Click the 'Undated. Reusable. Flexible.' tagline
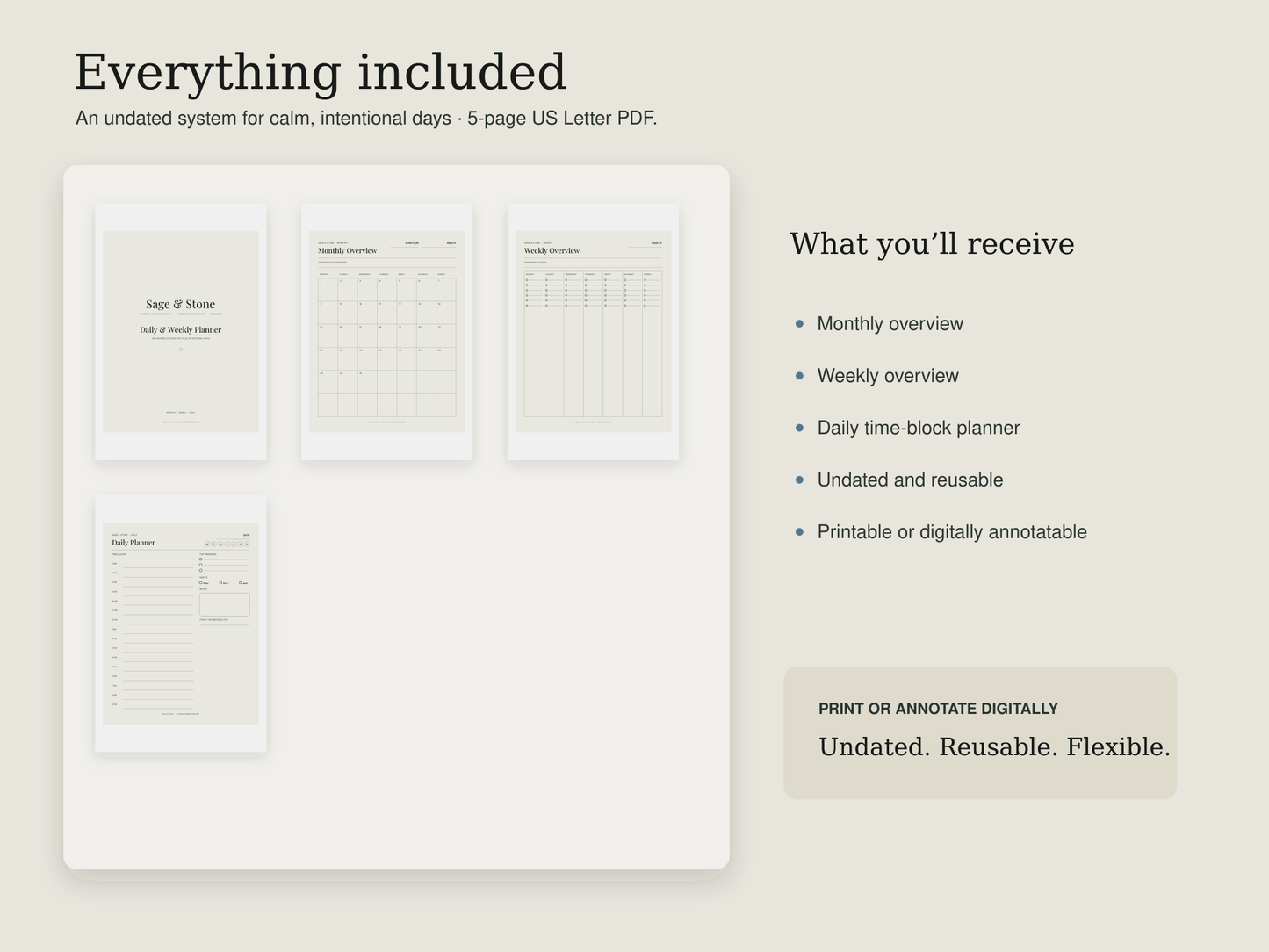This screenshot has width=1269, height=952. [x=994, y=747]
